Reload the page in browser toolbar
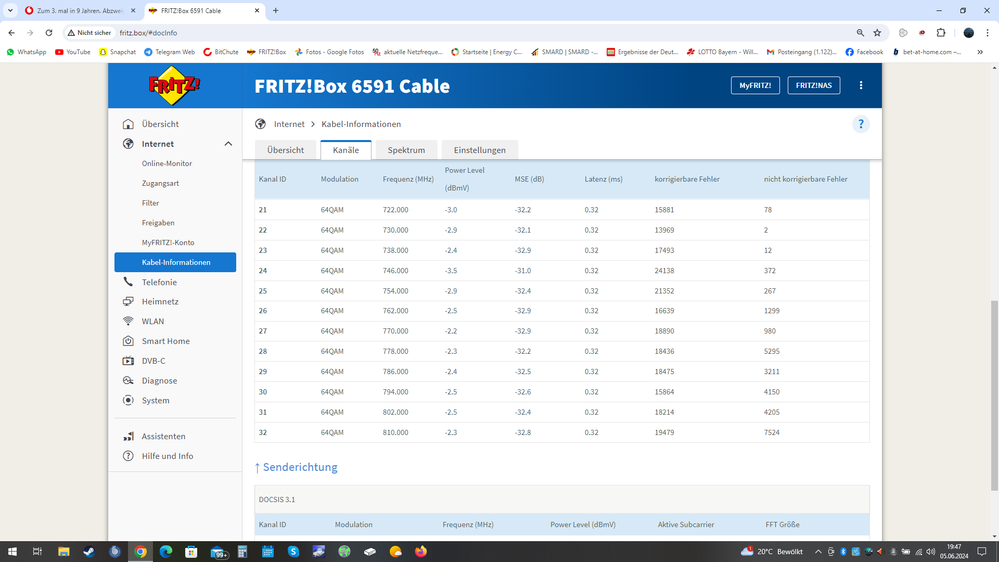 49,33
